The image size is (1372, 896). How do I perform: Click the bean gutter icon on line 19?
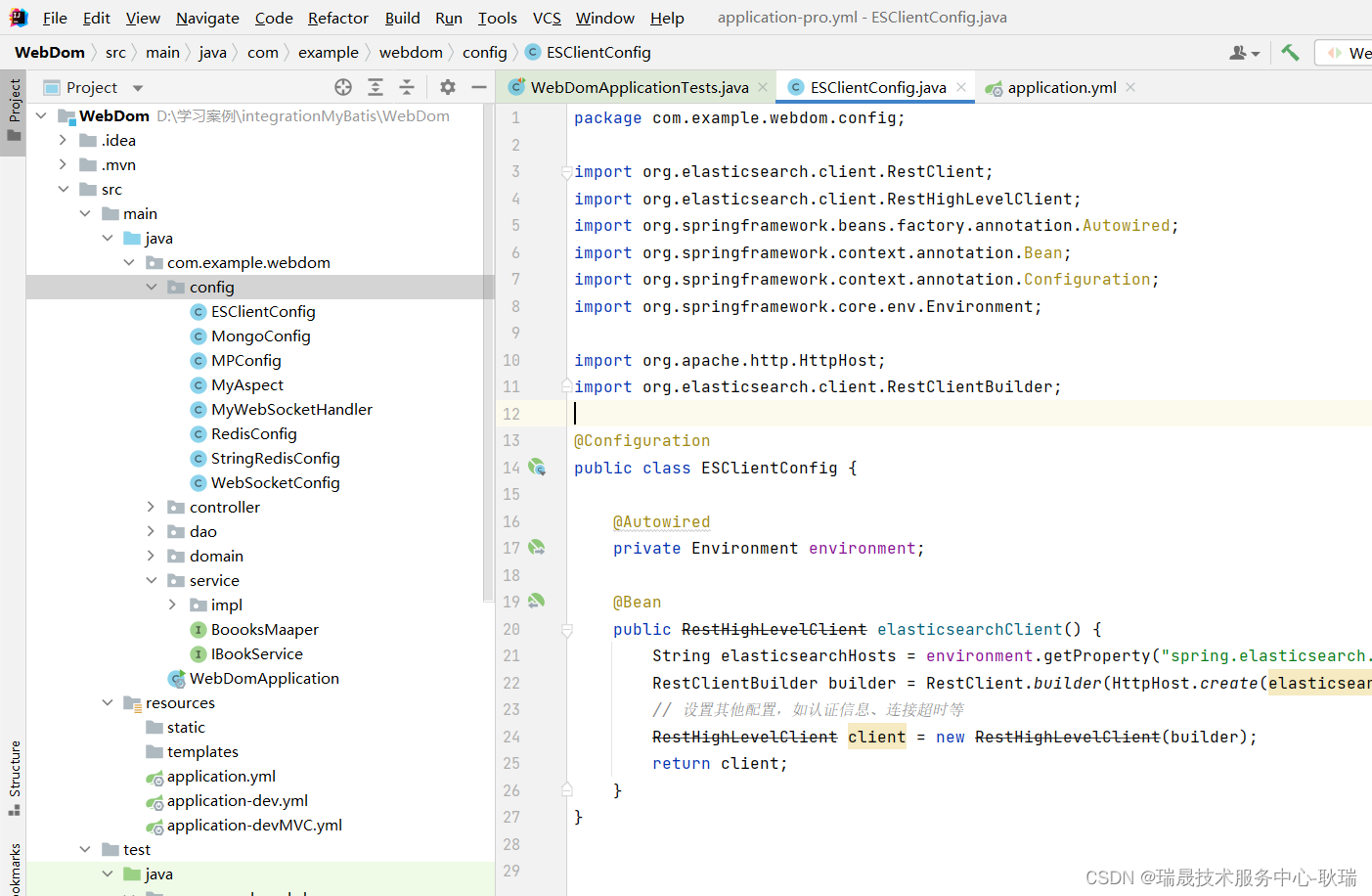pyautogui.click(x=537, y=602)
